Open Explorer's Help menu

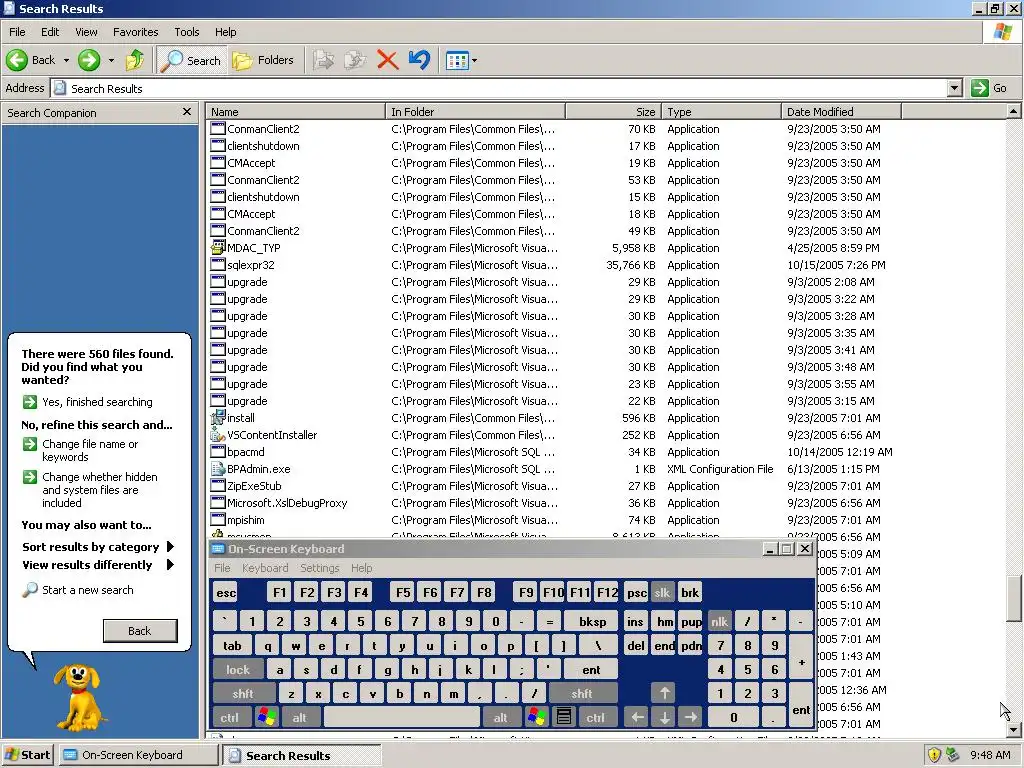click(x=225, y=32)
